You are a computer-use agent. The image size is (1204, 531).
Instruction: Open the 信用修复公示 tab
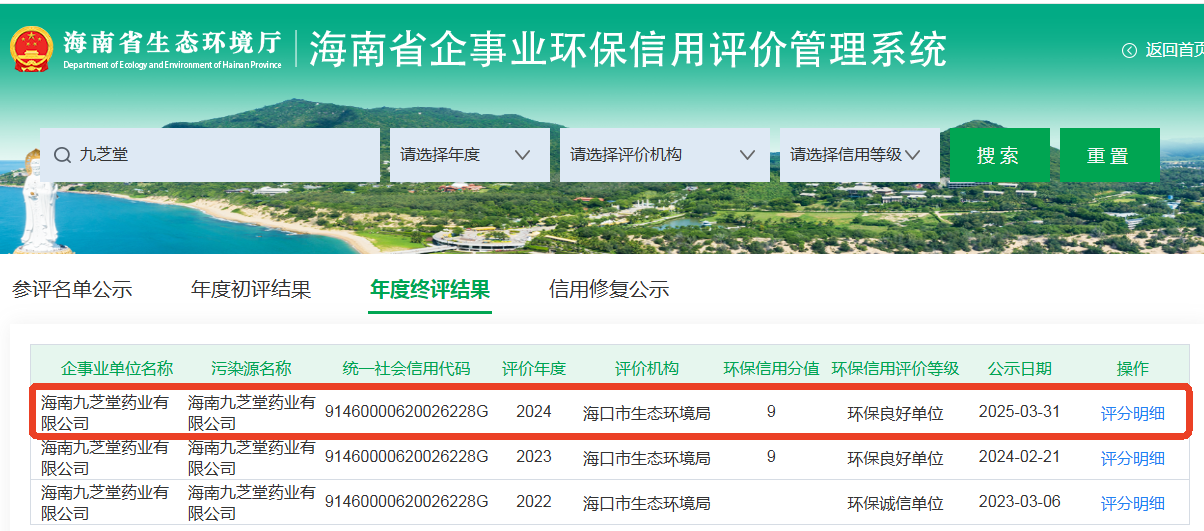(609, 290)
